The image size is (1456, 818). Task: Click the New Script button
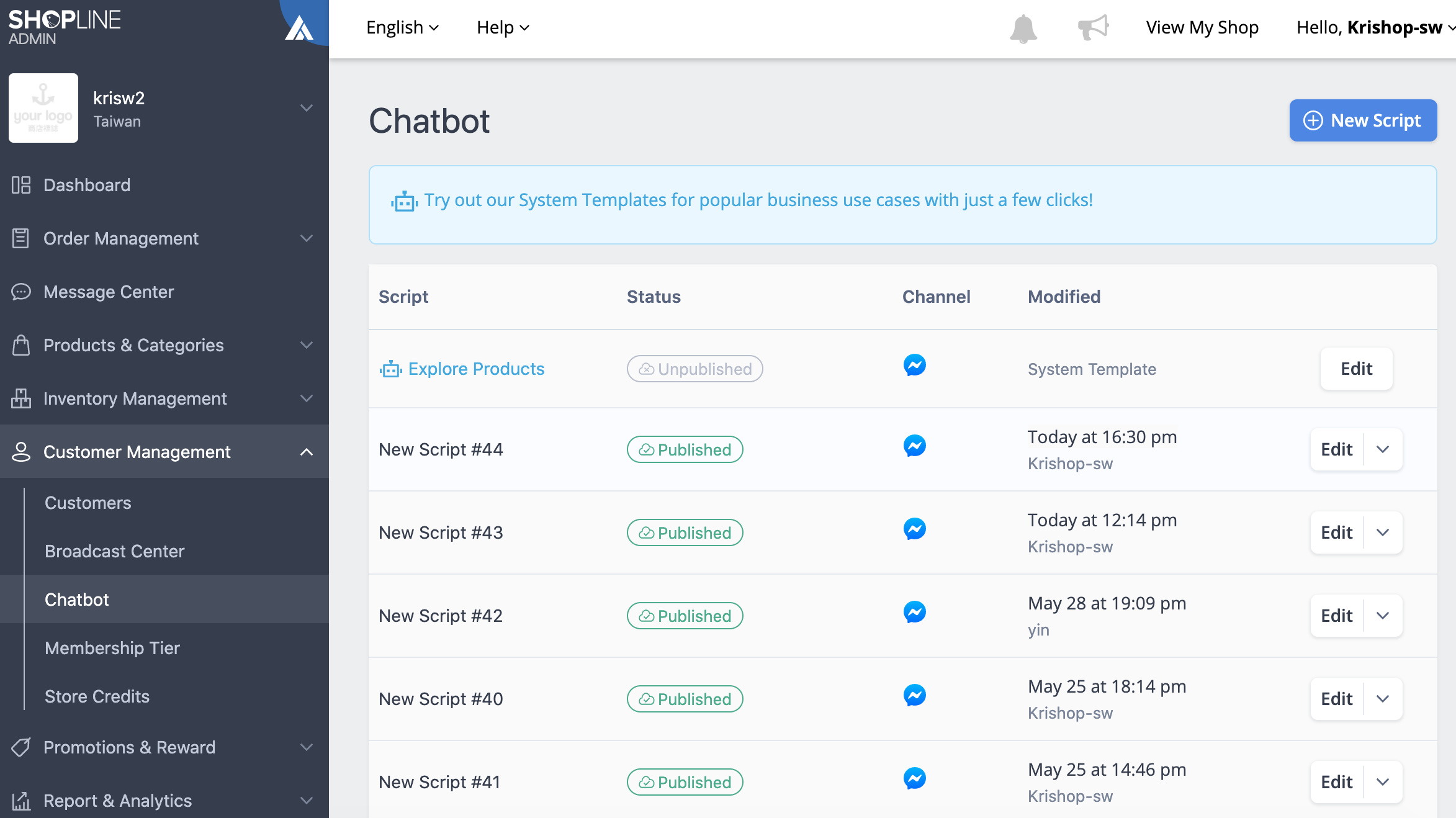pos(1363,120)
